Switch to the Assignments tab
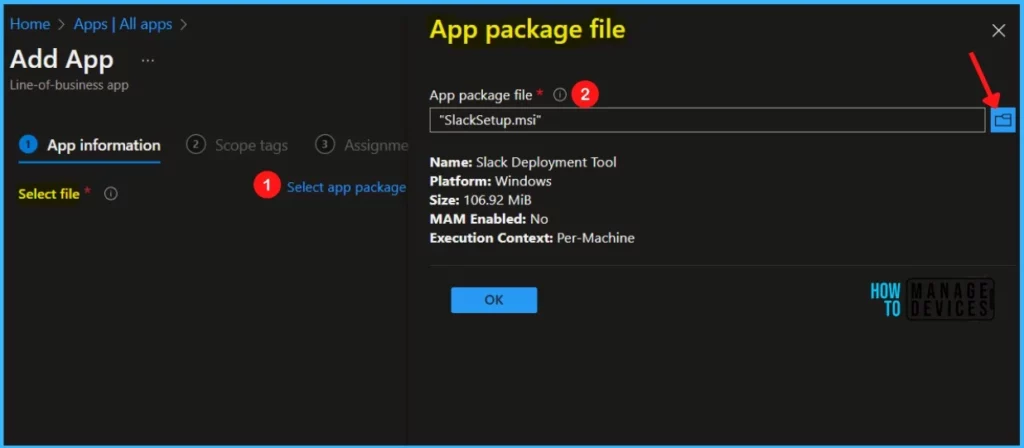Screen dimensions: 1024x448 pos(361,145)
